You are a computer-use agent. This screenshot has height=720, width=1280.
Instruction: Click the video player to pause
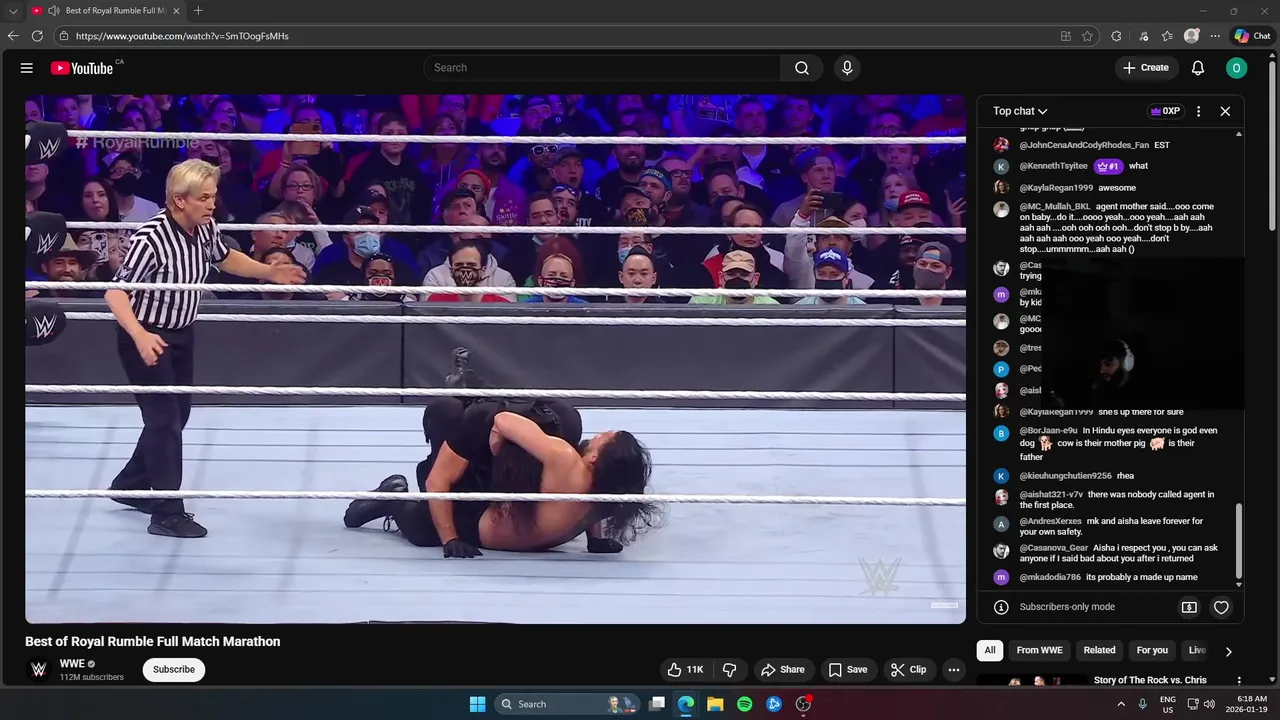(495, 359)
